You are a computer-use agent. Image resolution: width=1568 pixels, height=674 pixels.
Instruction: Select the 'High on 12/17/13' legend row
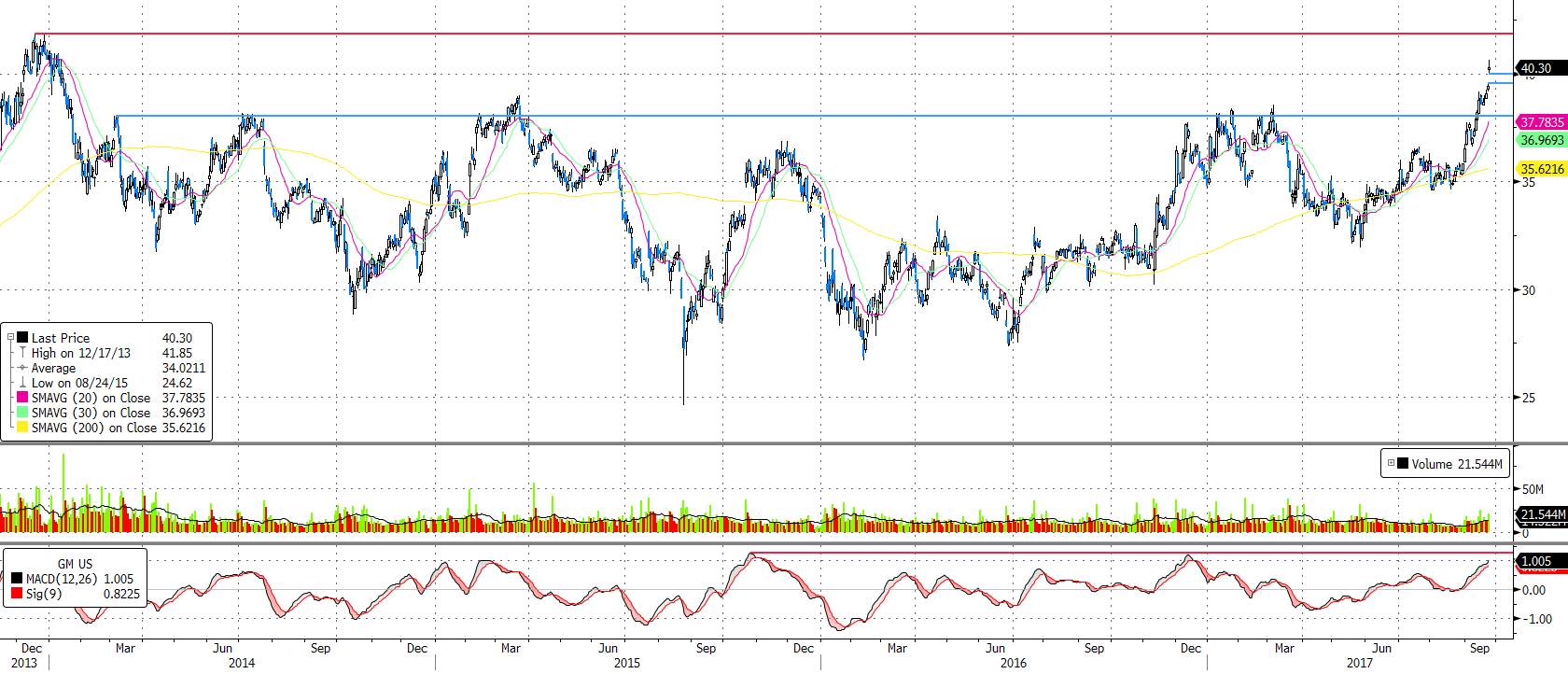point(112,353)
